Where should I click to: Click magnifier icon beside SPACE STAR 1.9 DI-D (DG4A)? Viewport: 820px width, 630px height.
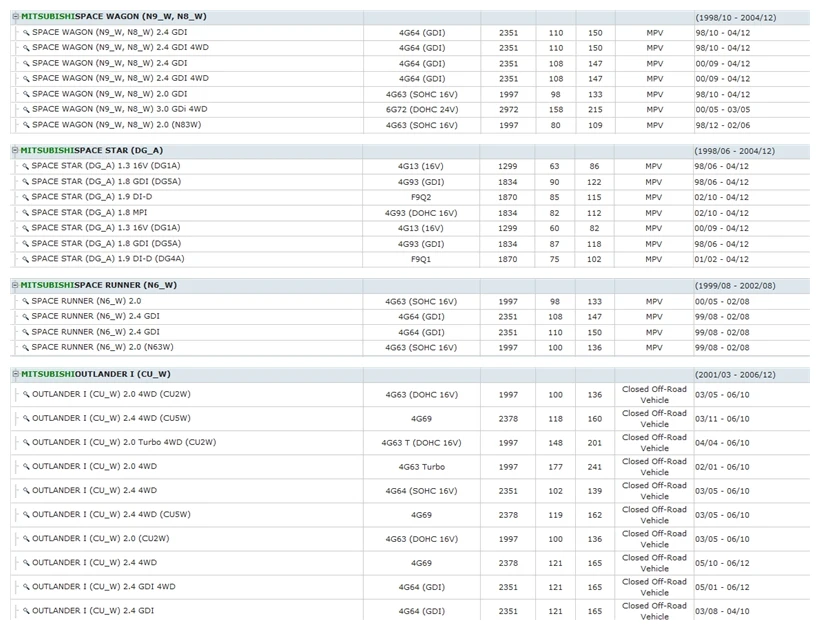(x=25, y=259)
